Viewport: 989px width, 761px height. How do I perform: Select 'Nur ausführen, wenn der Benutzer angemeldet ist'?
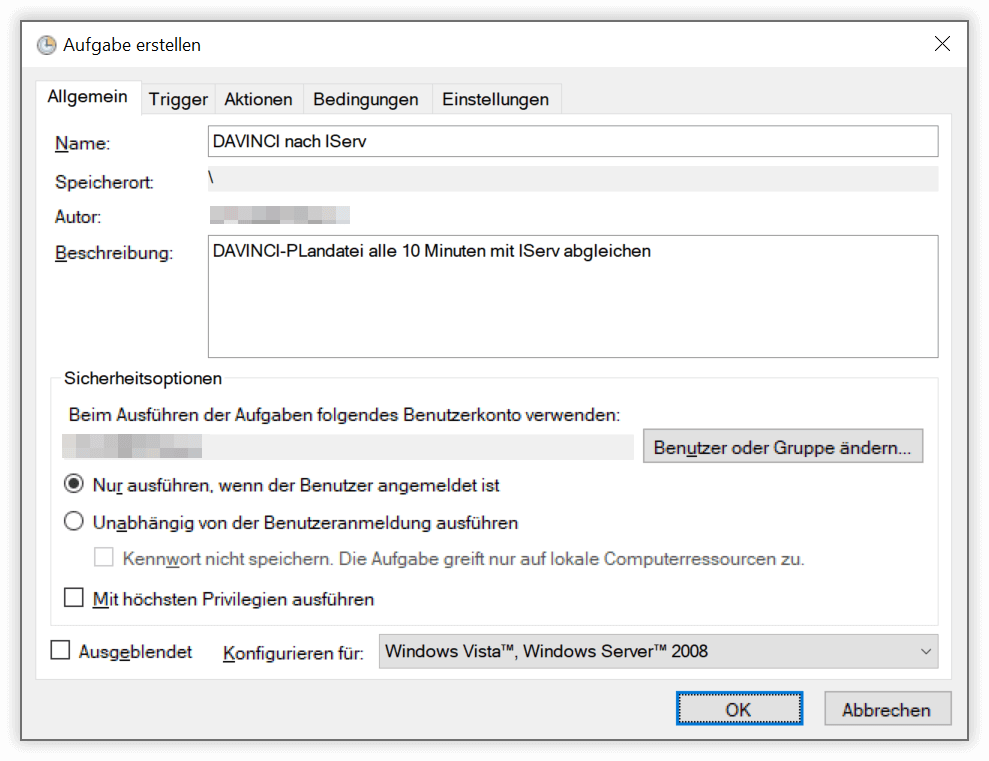click(x=73, y=483)
